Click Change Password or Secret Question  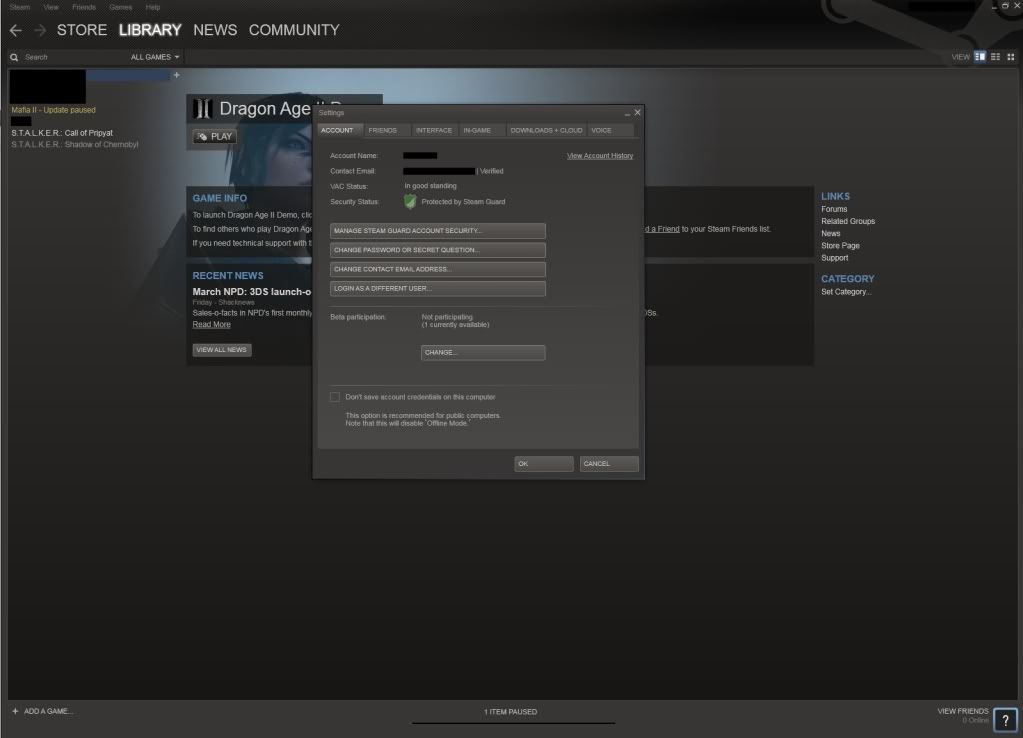click(x=438, y=250)
